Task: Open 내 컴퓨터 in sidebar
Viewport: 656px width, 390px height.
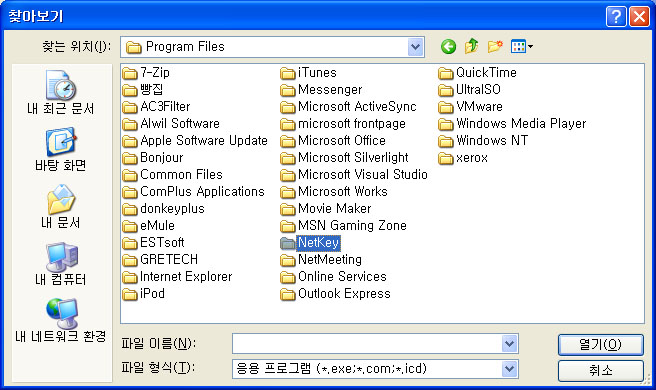Action: click(x=61, y=264)
